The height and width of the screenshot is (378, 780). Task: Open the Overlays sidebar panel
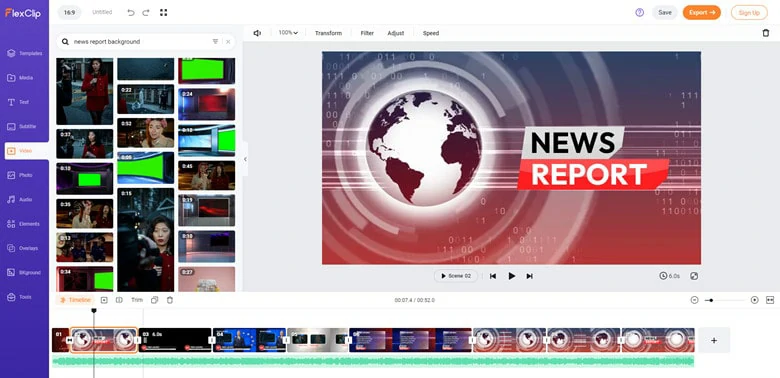[24, 248]
